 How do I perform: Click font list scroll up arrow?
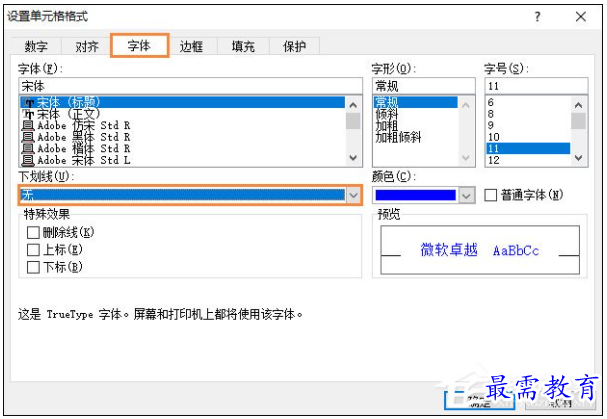[x=353, y=105]
